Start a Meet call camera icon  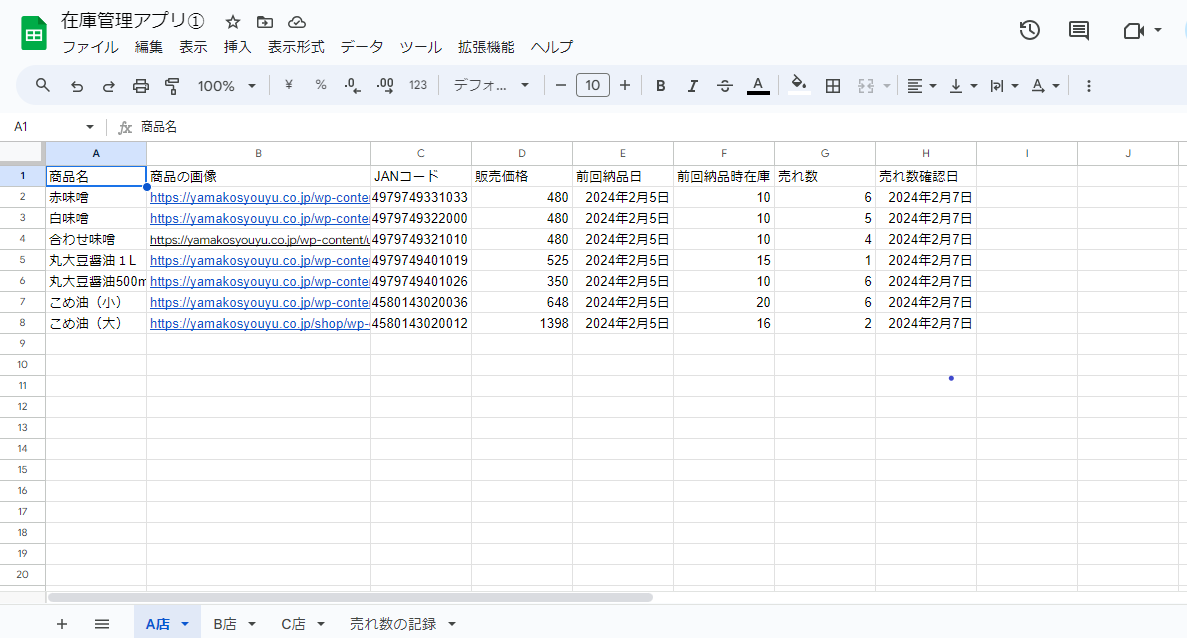[1133, 30]
